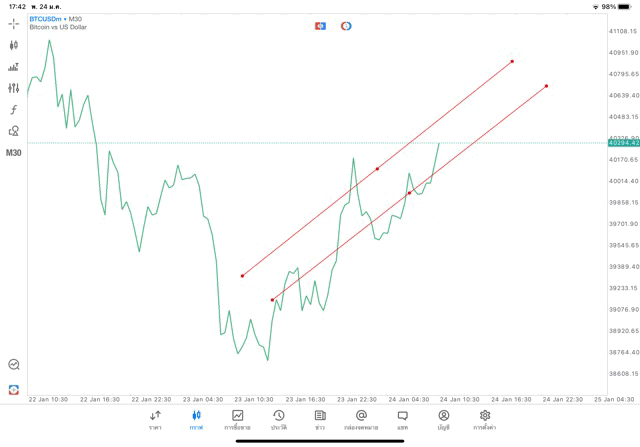Open the accounts person tab
640x447 pixels.
[443, 419]
